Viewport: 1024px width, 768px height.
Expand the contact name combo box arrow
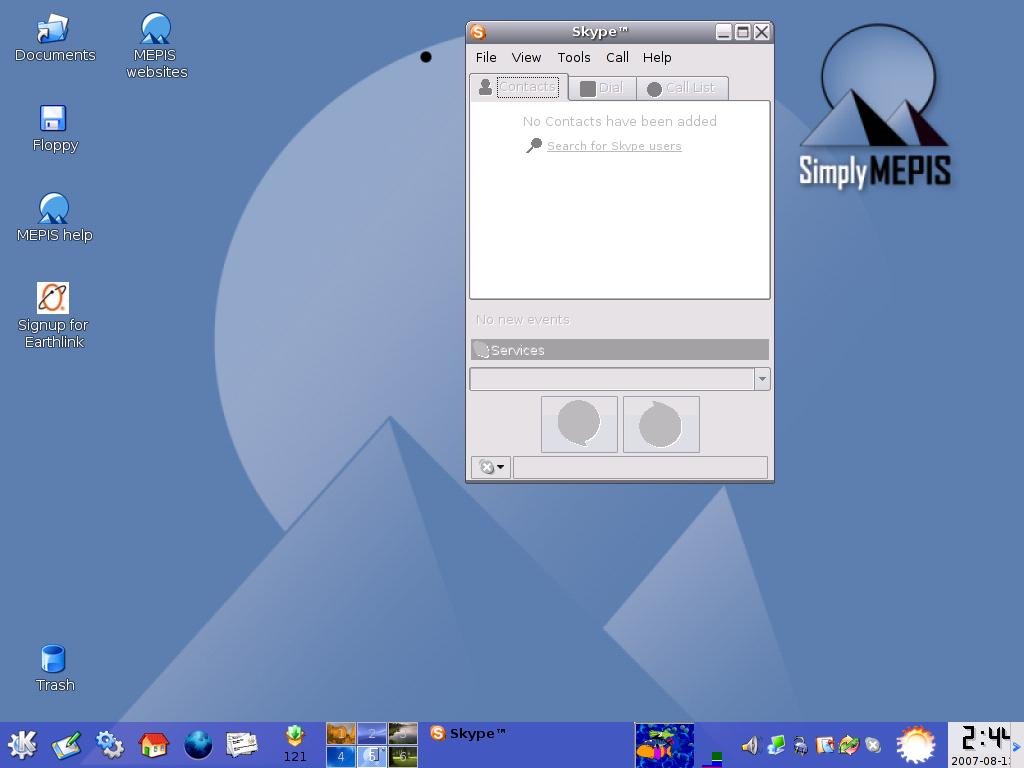click(x=762, y=379)
